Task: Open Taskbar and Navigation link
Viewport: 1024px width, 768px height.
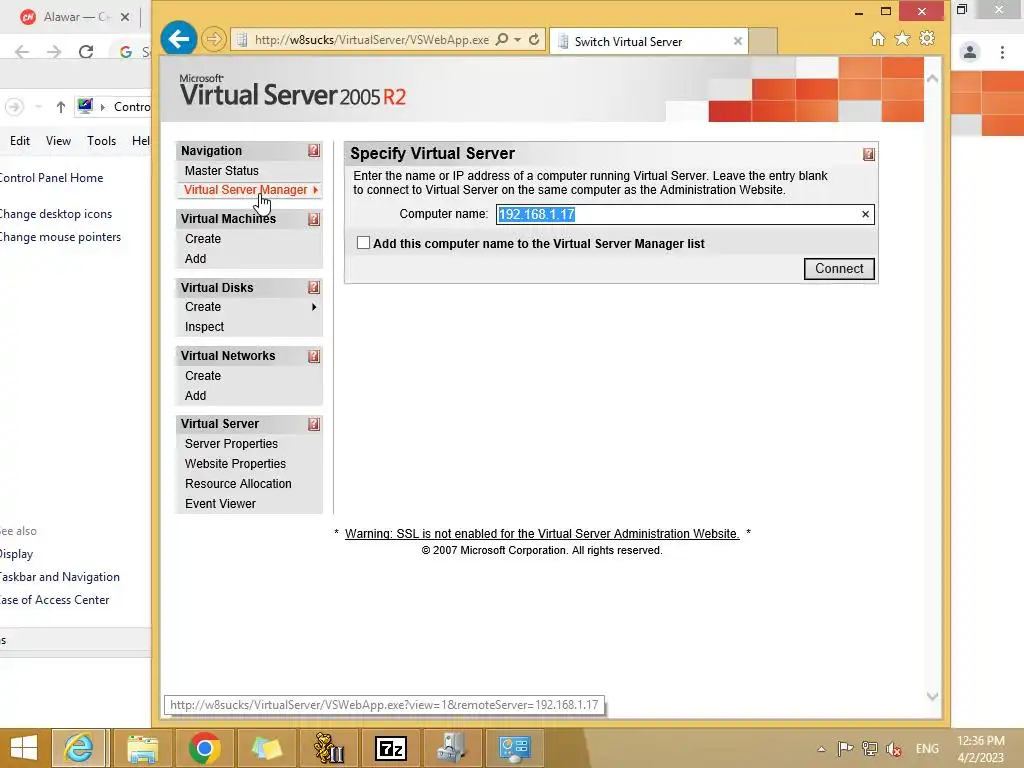Action: (59, 577)
